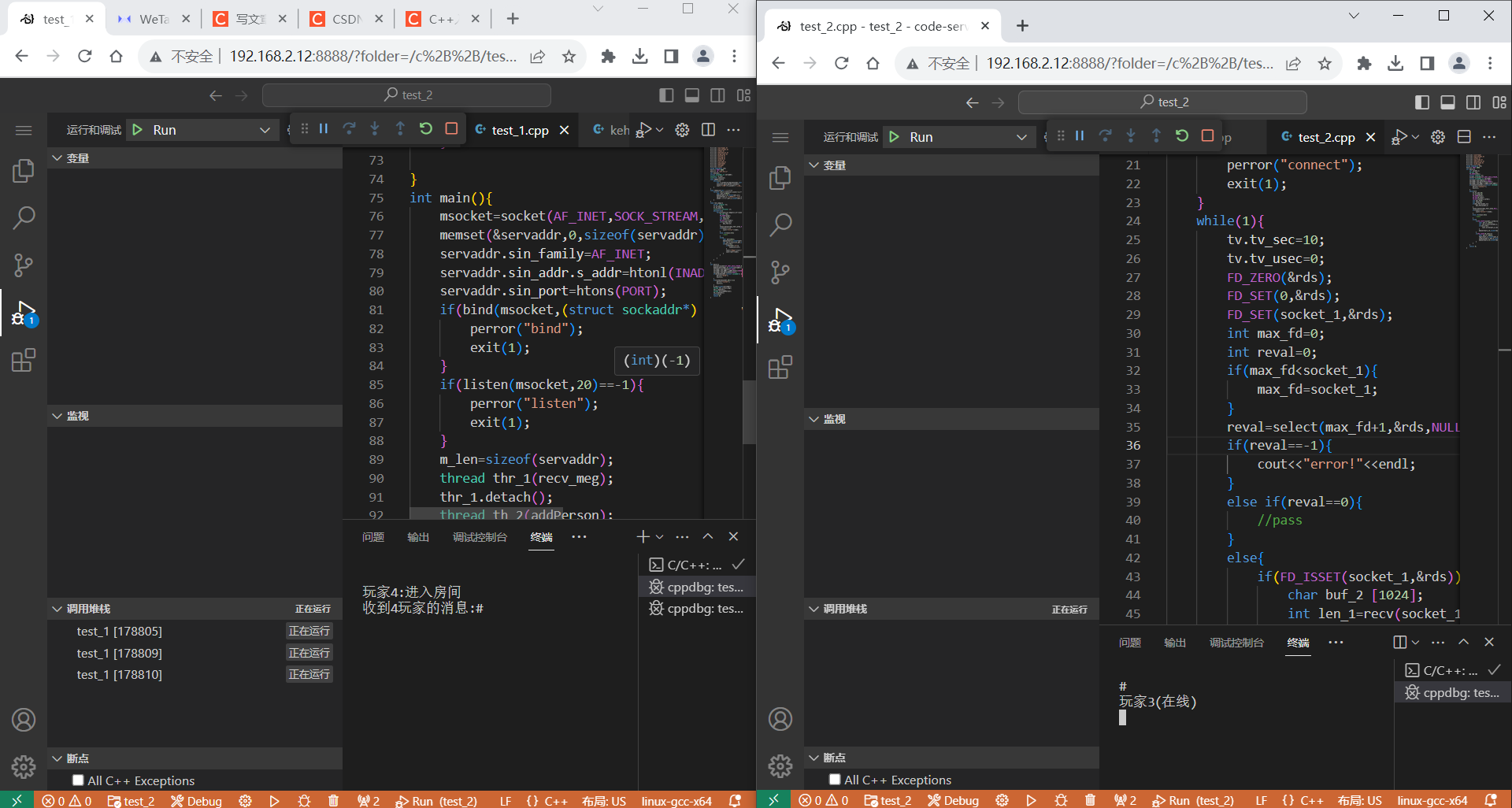Restart the debug session in left window

click(426, 129)
